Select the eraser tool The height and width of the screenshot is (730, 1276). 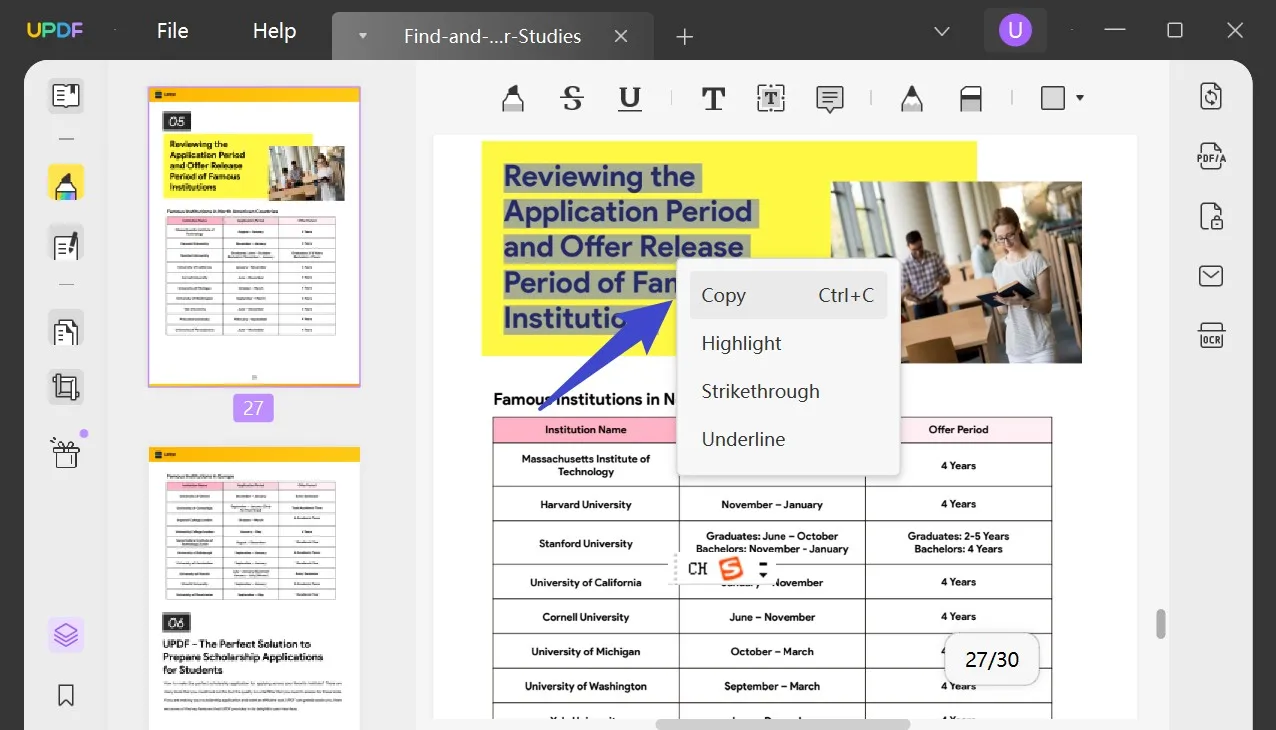970,98
